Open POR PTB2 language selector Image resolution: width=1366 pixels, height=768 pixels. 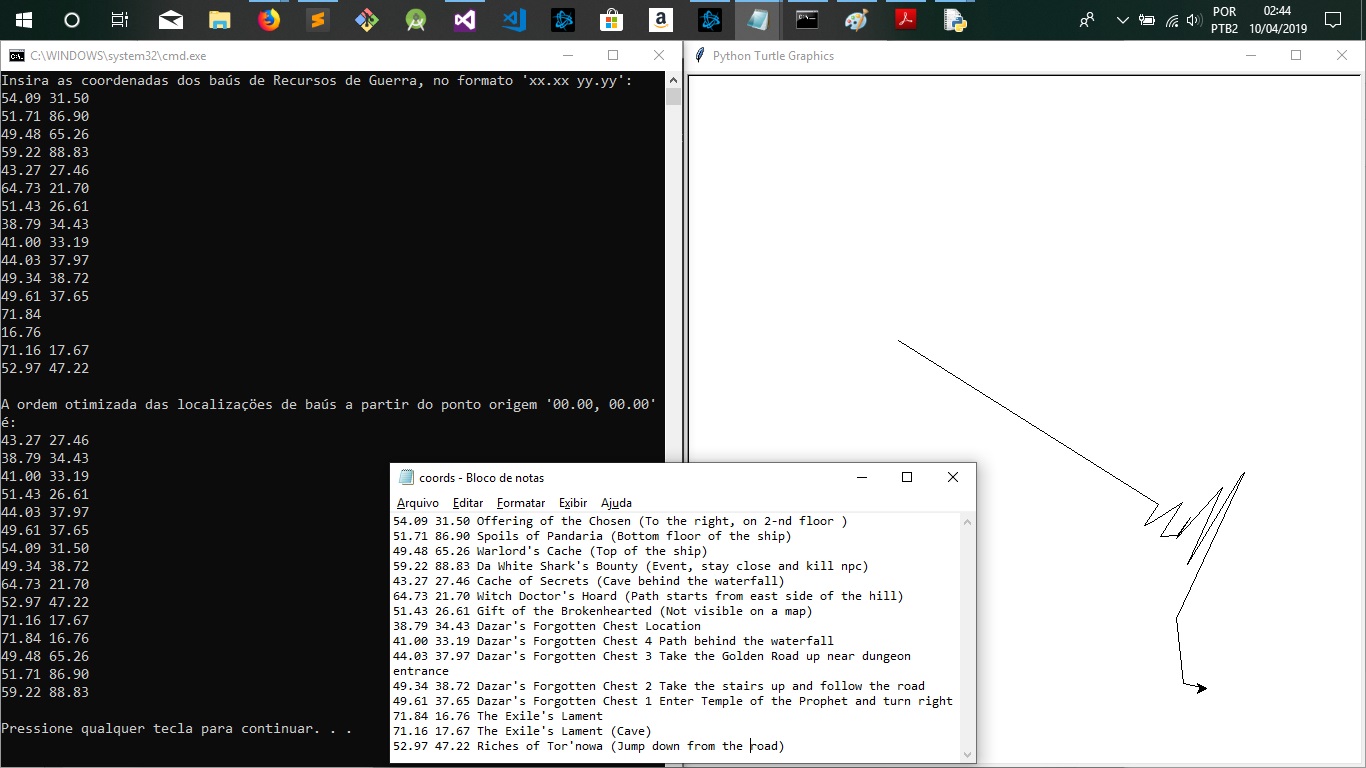point(1224,20)
